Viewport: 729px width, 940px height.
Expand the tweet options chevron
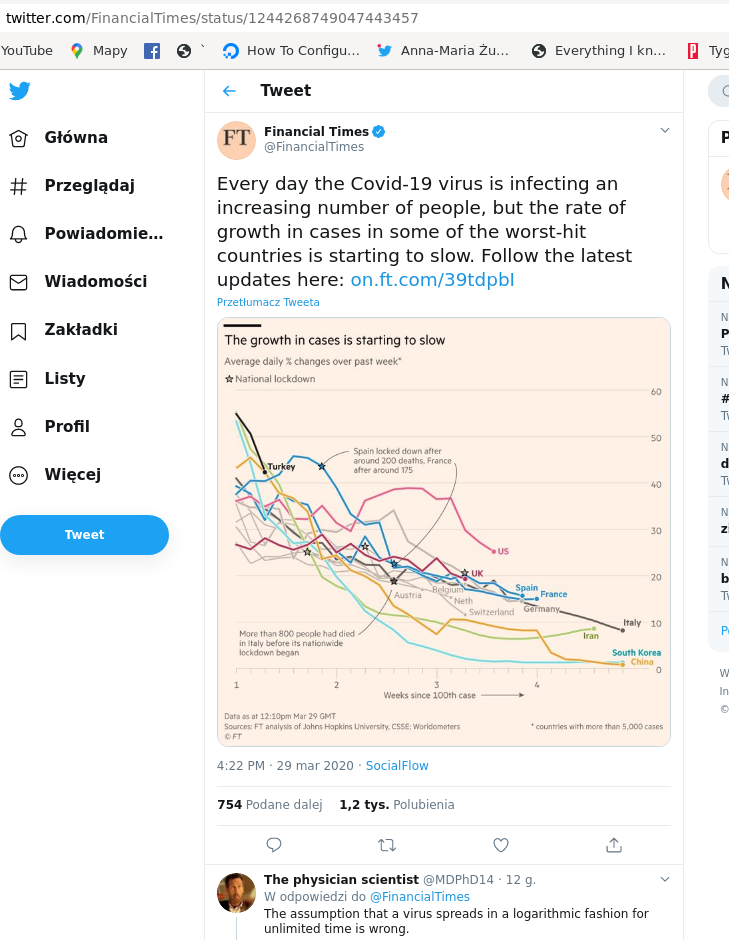665,131
